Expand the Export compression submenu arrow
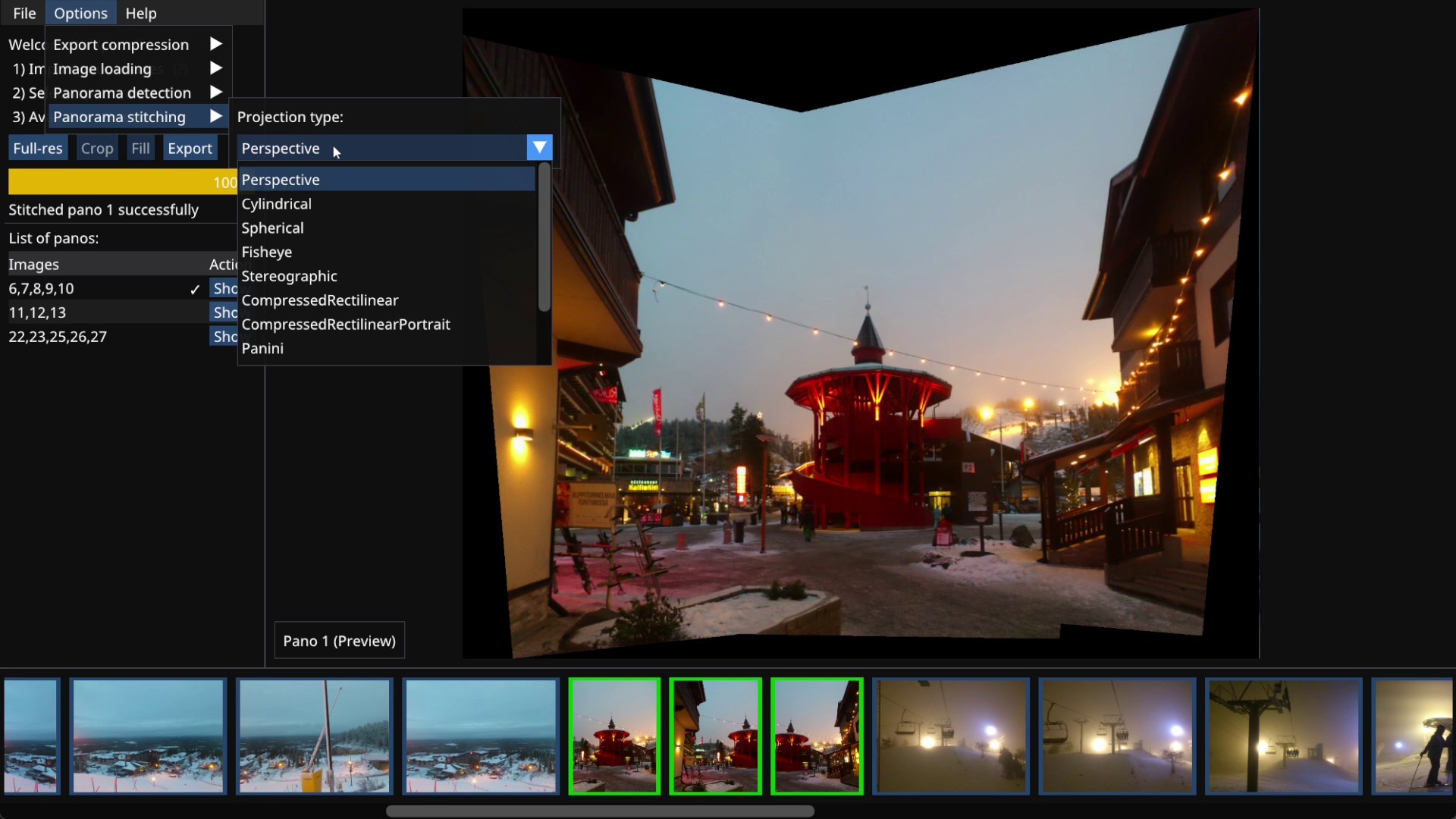Image resolution: width=1456 pixels, height=819 pixels. point(215,44)
